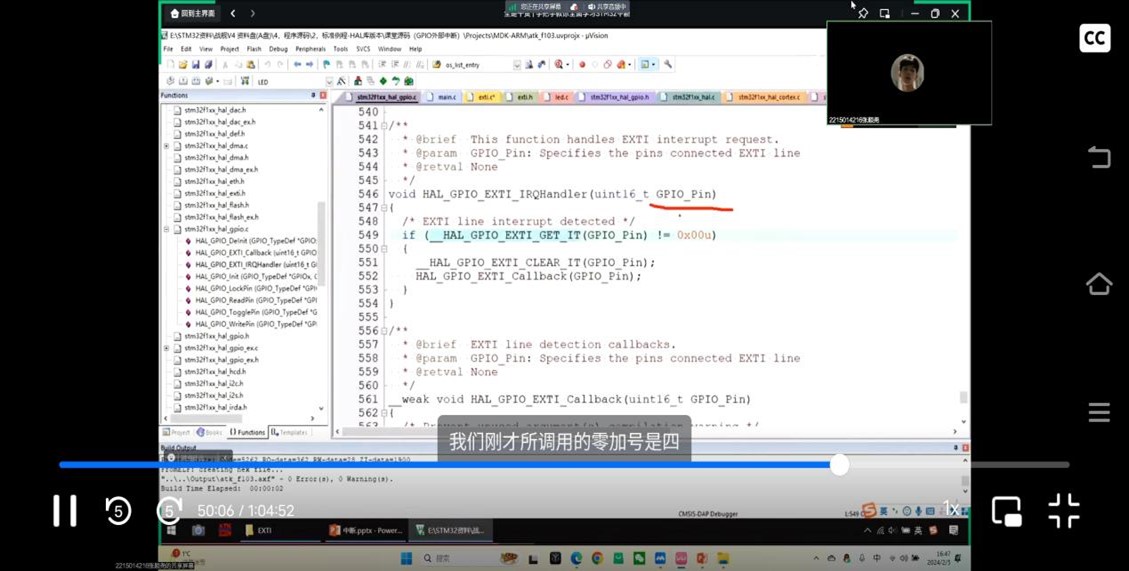Change playback speed from 1x
Image resolution: width=1129 pixels, height=571 pixels.
coord(951,509)
